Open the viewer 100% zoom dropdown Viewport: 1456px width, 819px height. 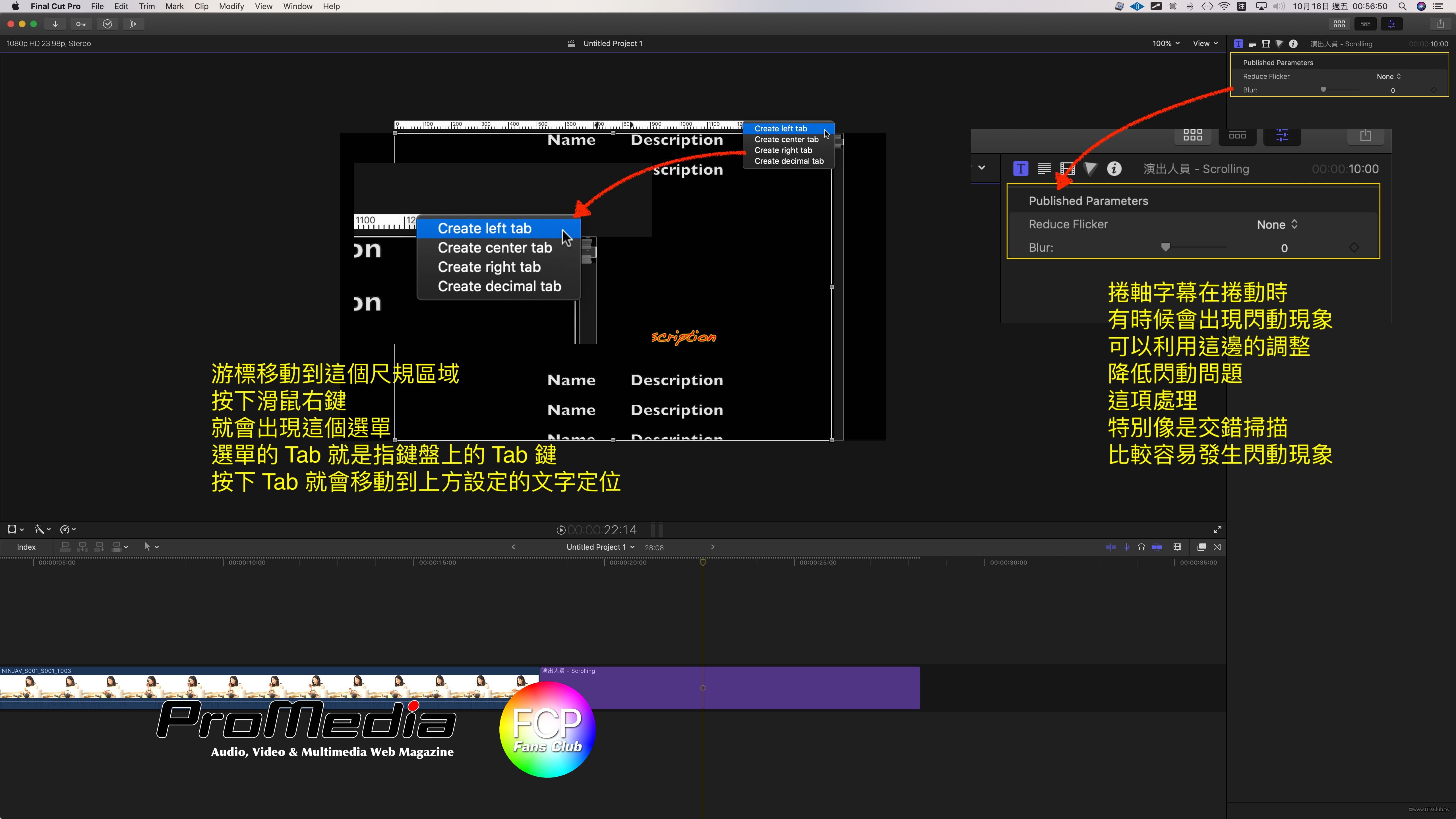click(x=1165, y=44)
